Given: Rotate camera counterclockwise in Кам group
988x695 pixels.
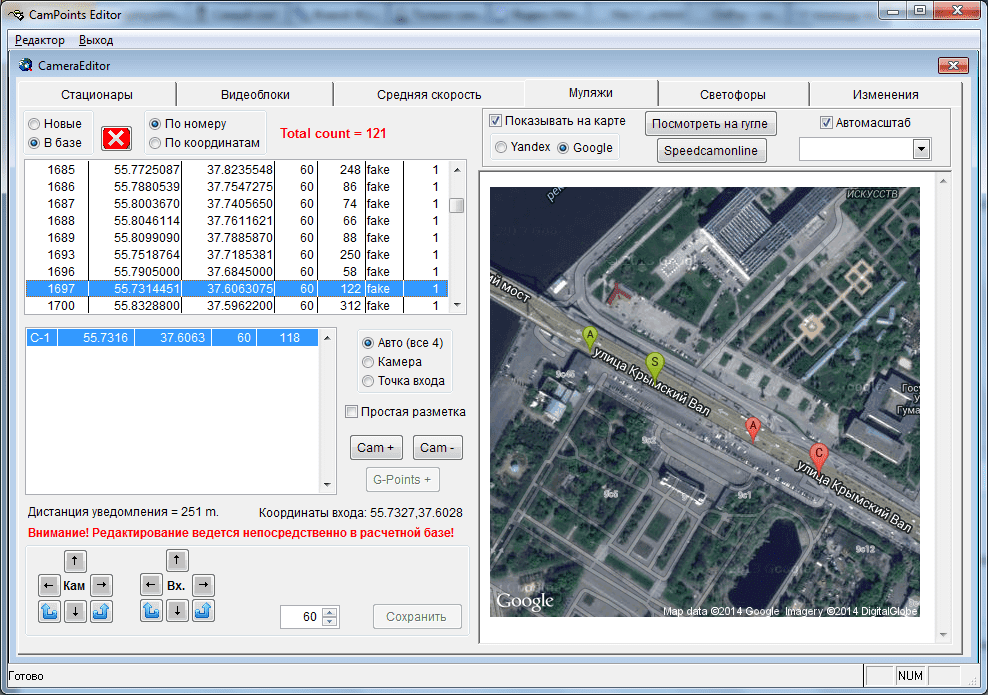Looking at the screenshot, I should pos(49,611).
